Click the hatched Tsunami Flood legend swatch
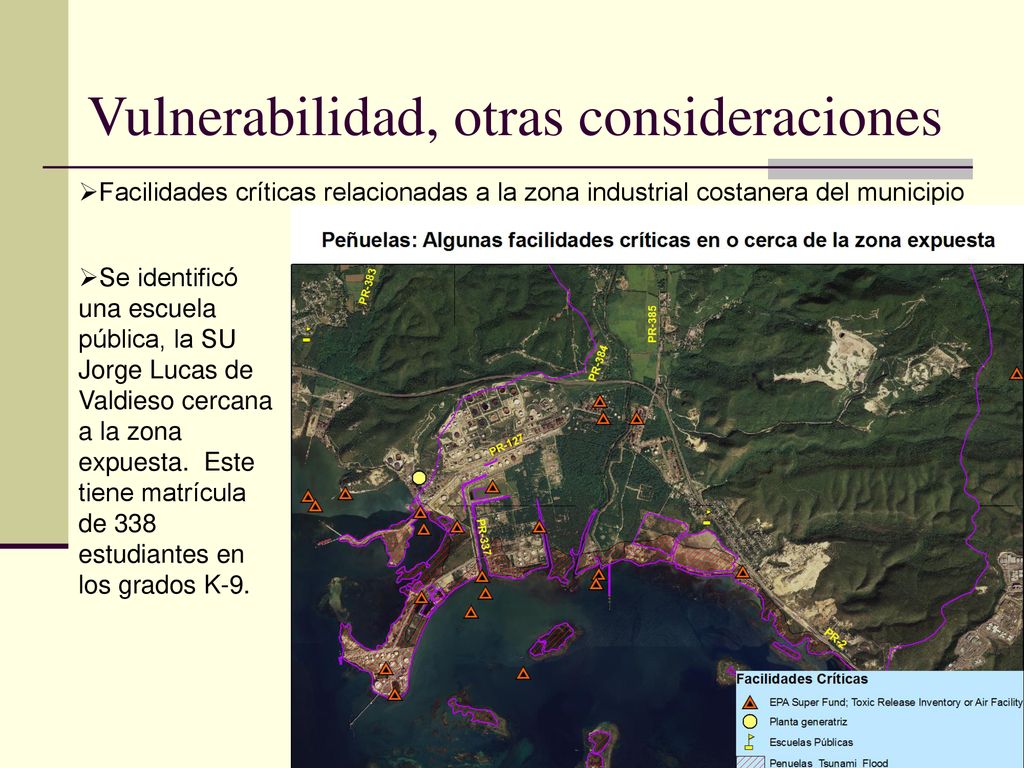The image size is (1024, 768). coord(750,762)
